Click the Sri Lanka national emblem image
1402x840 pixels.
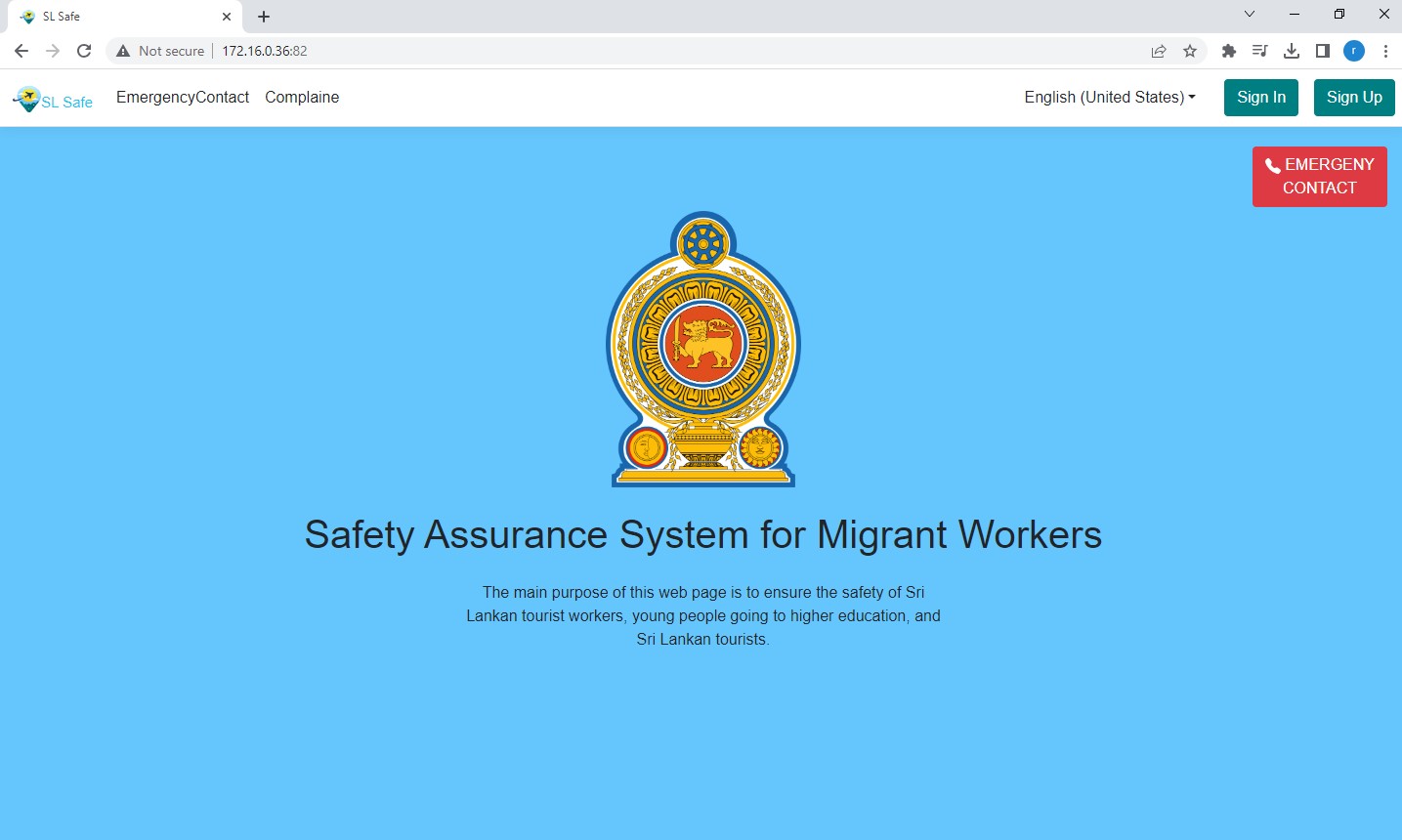[703, 349]
